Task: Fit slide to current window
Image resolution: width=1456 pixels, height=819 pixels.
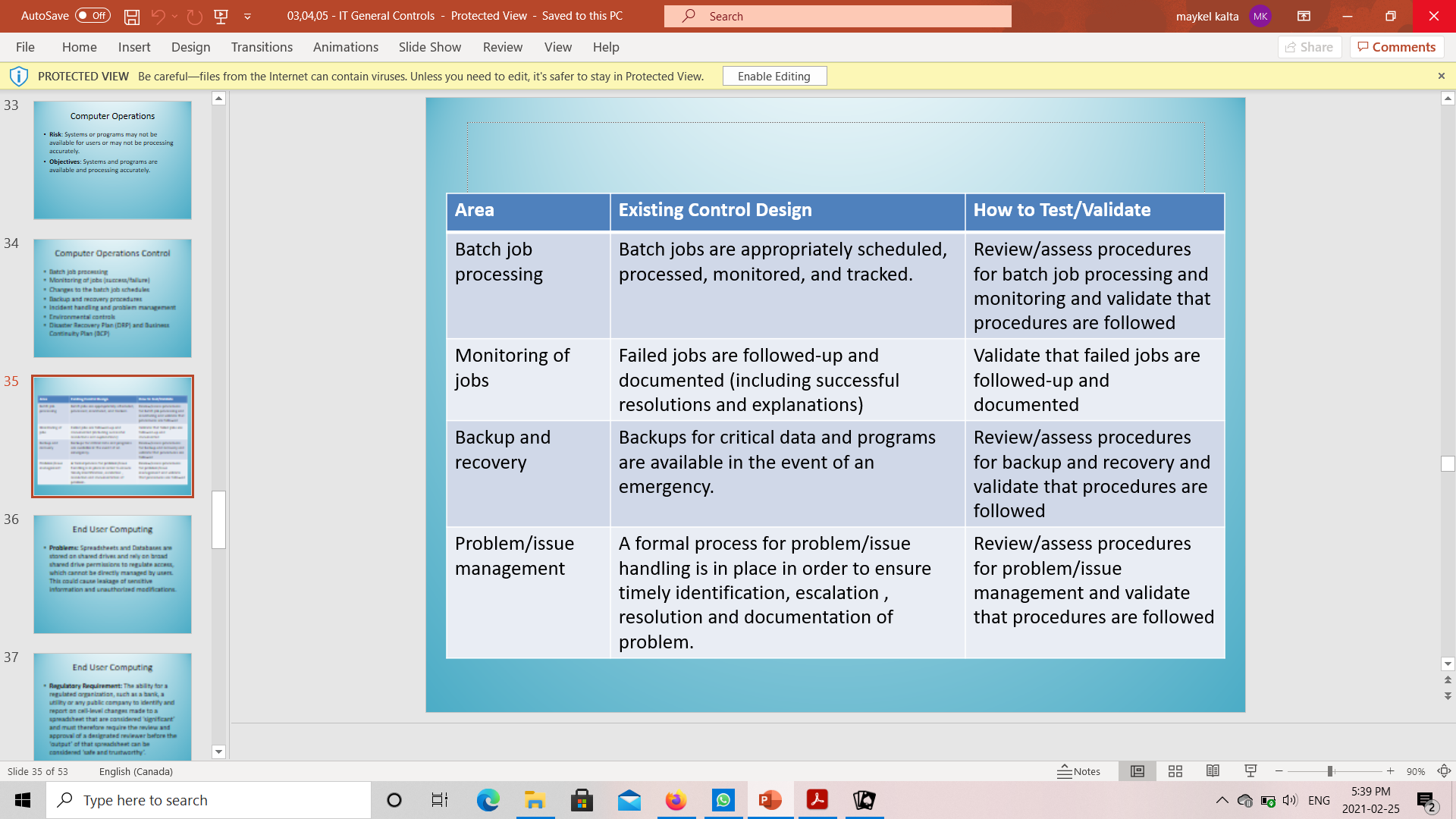Action: click(x=1444, y=771)
